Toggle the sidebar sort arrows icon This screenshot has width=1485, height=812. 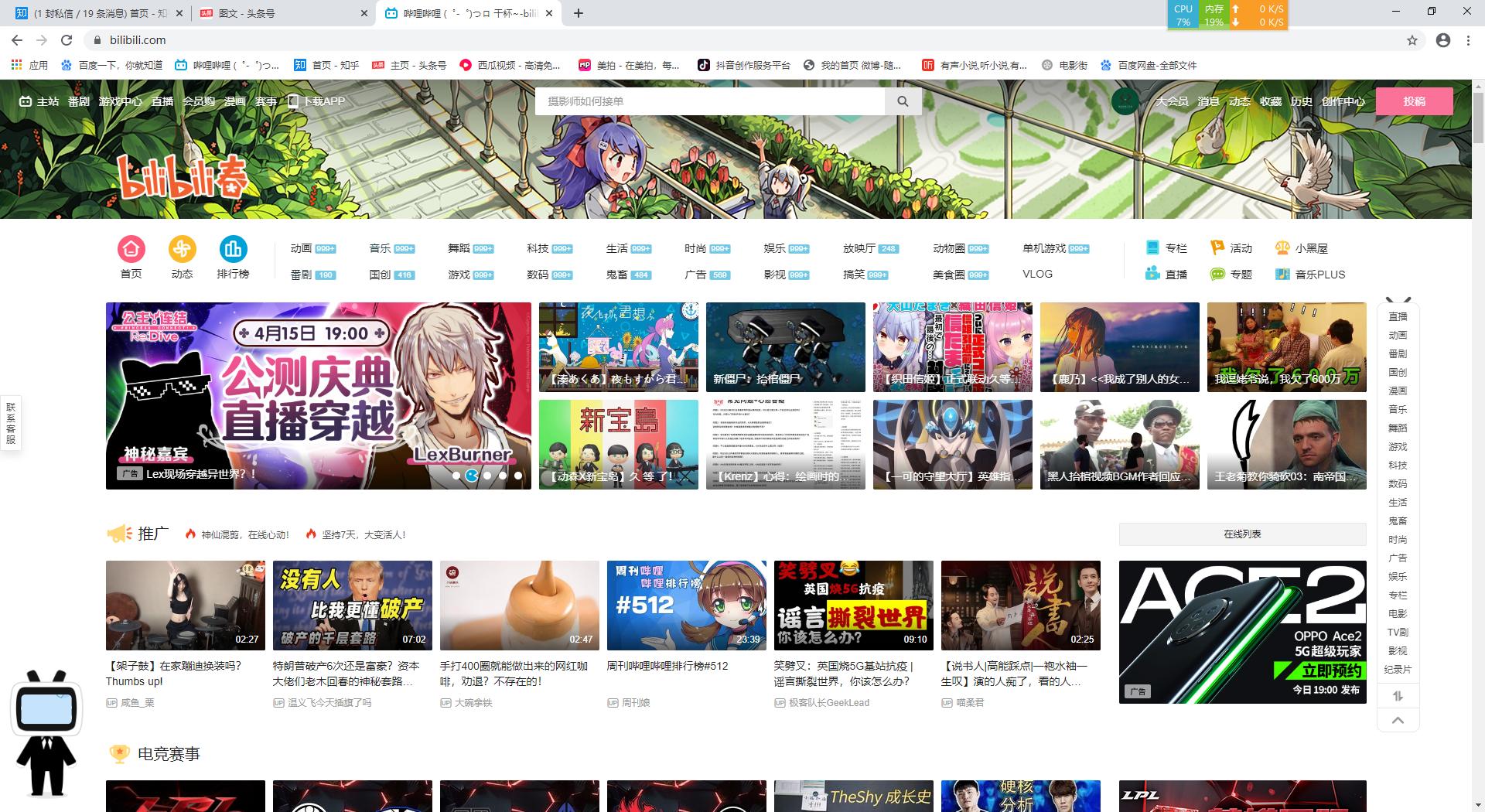click(1398, 696)
